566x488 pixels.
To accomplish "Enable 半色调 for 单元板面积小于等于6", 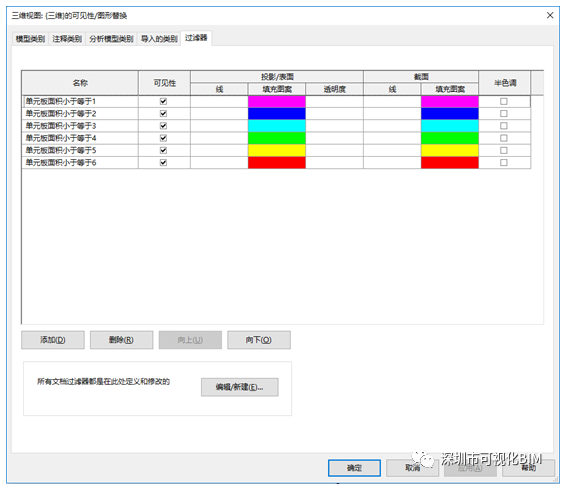I will click(504, 163).
